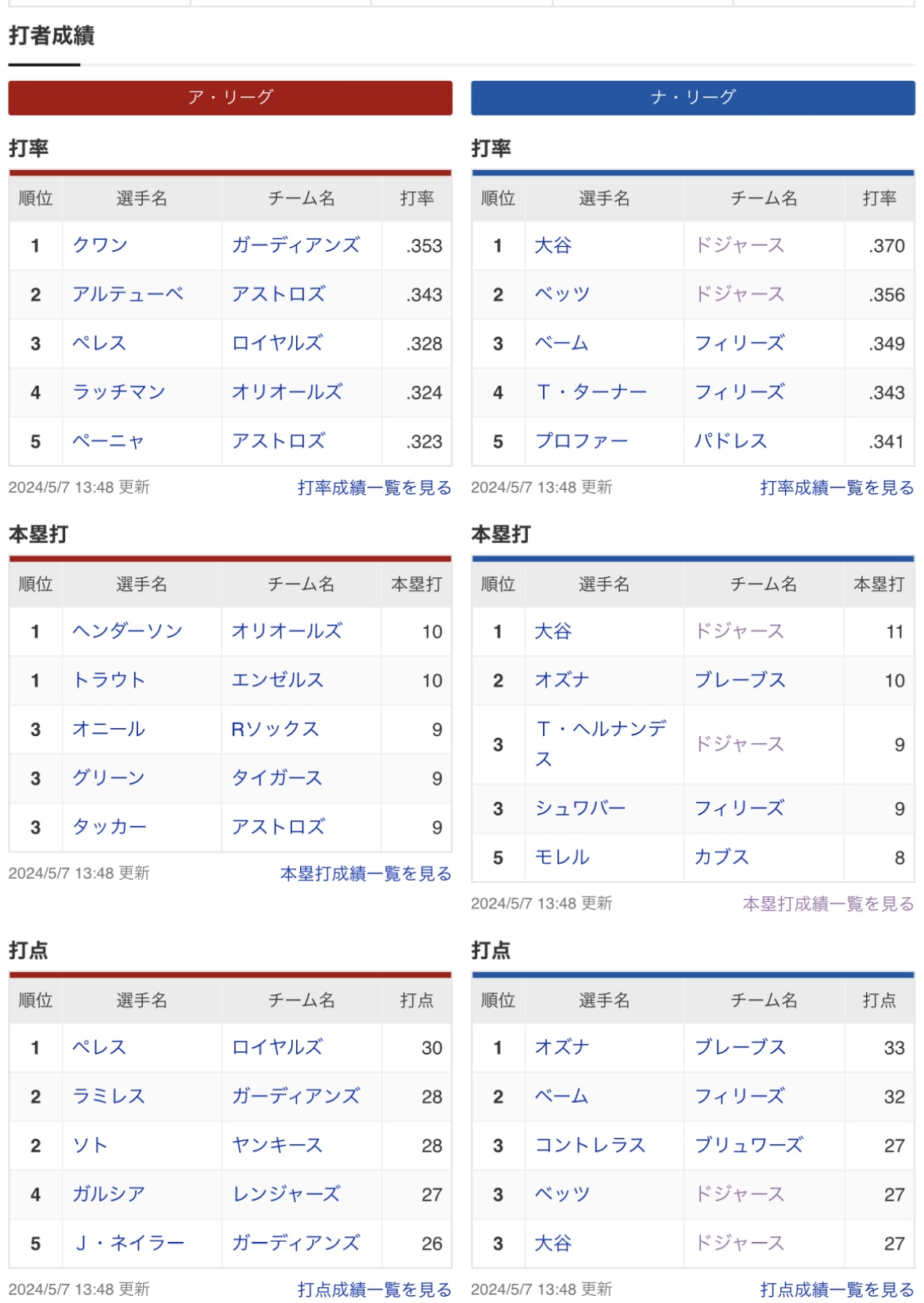Open player ラッチマン in AL batting average
Viewport: 924px width, 1303px height.
(x=119, y=392)
